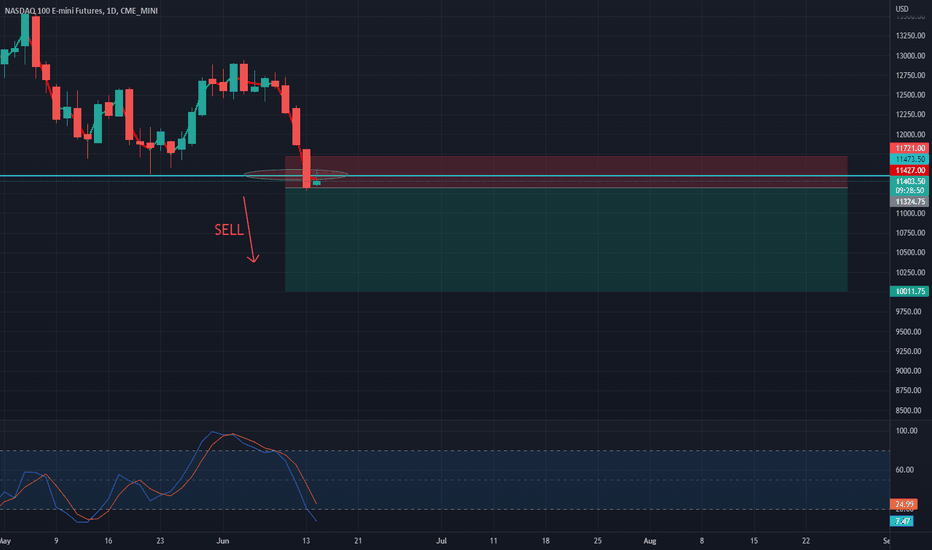This screenshot has height=550, width=932.
Task: Click the Jun label on time axis
Action: coord(223,540)
